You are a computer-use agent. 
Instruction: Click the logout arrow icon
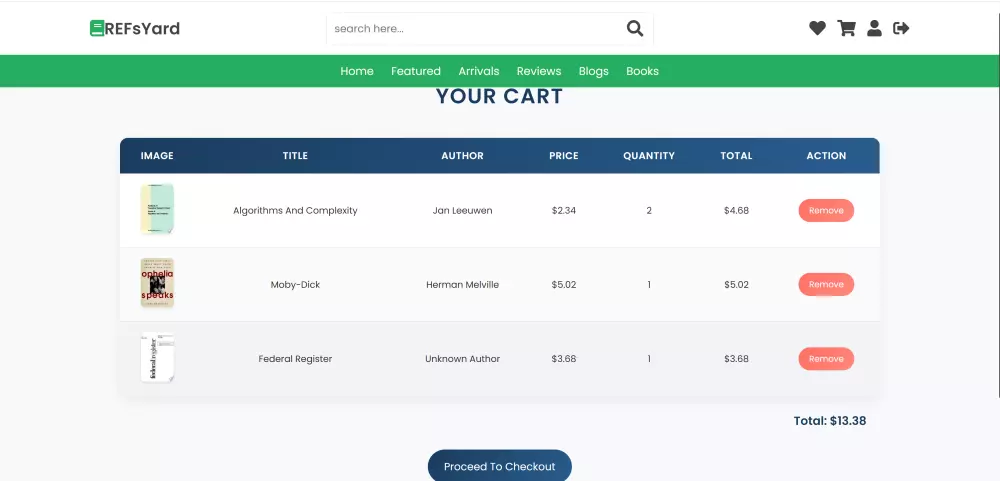click(901, 28)
